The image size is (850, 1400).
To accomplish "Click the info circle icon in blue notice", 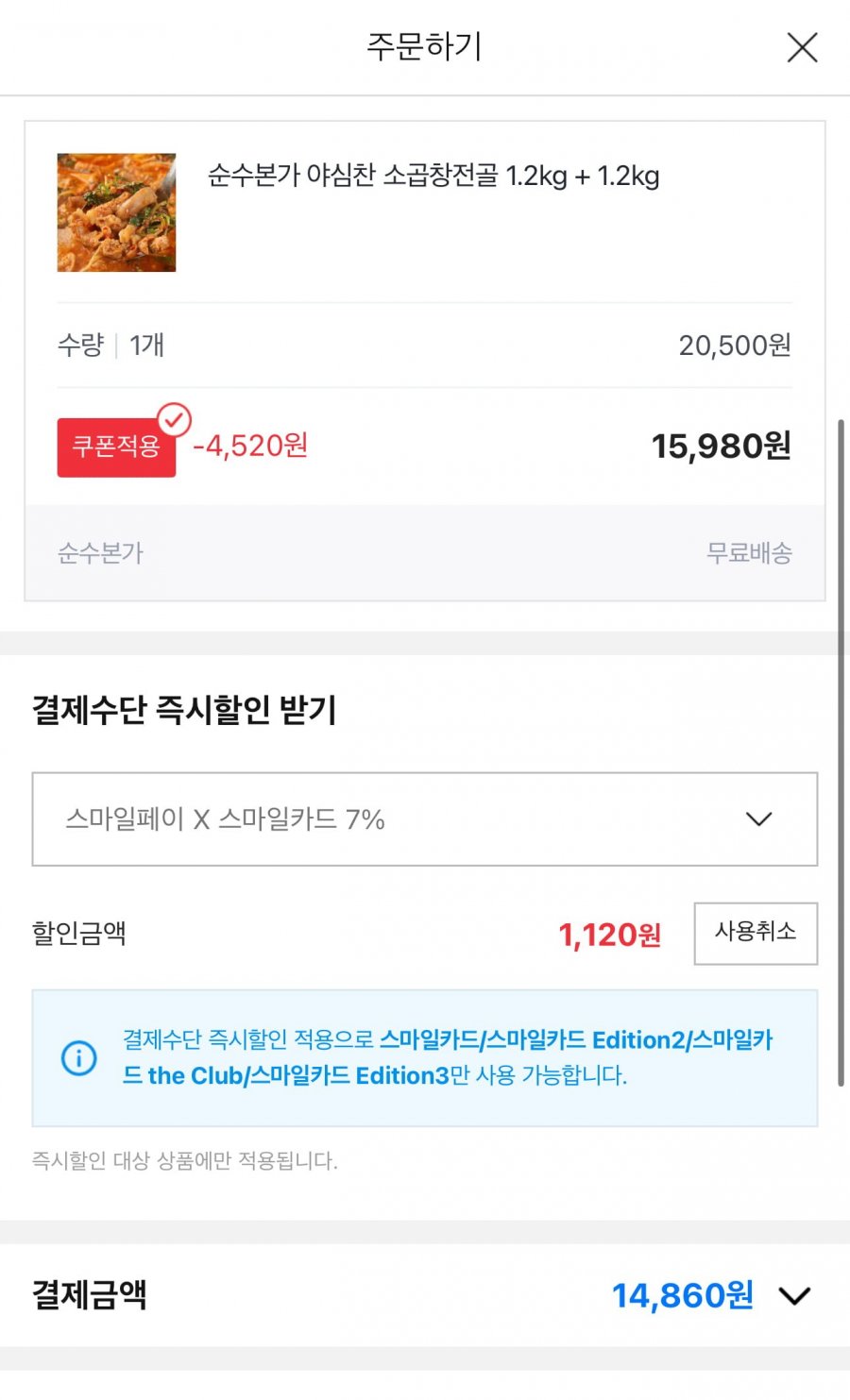I will [79, 1057].
